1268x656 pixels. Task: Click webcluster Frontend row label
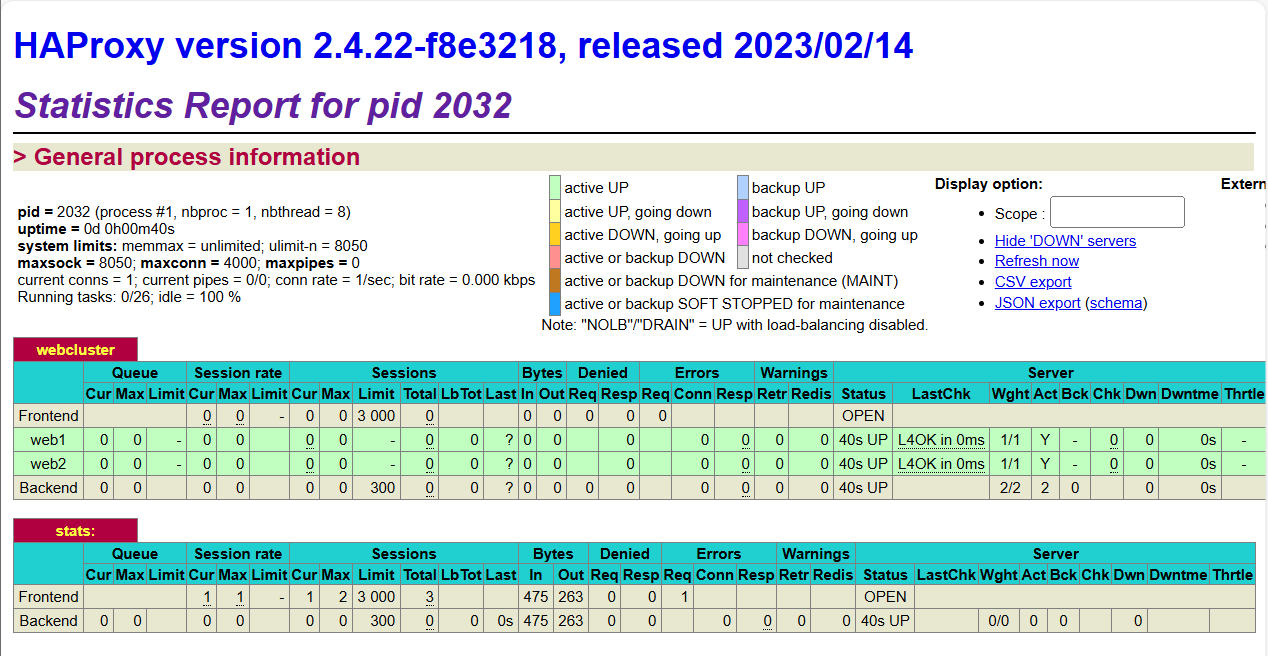pos(49,416)
